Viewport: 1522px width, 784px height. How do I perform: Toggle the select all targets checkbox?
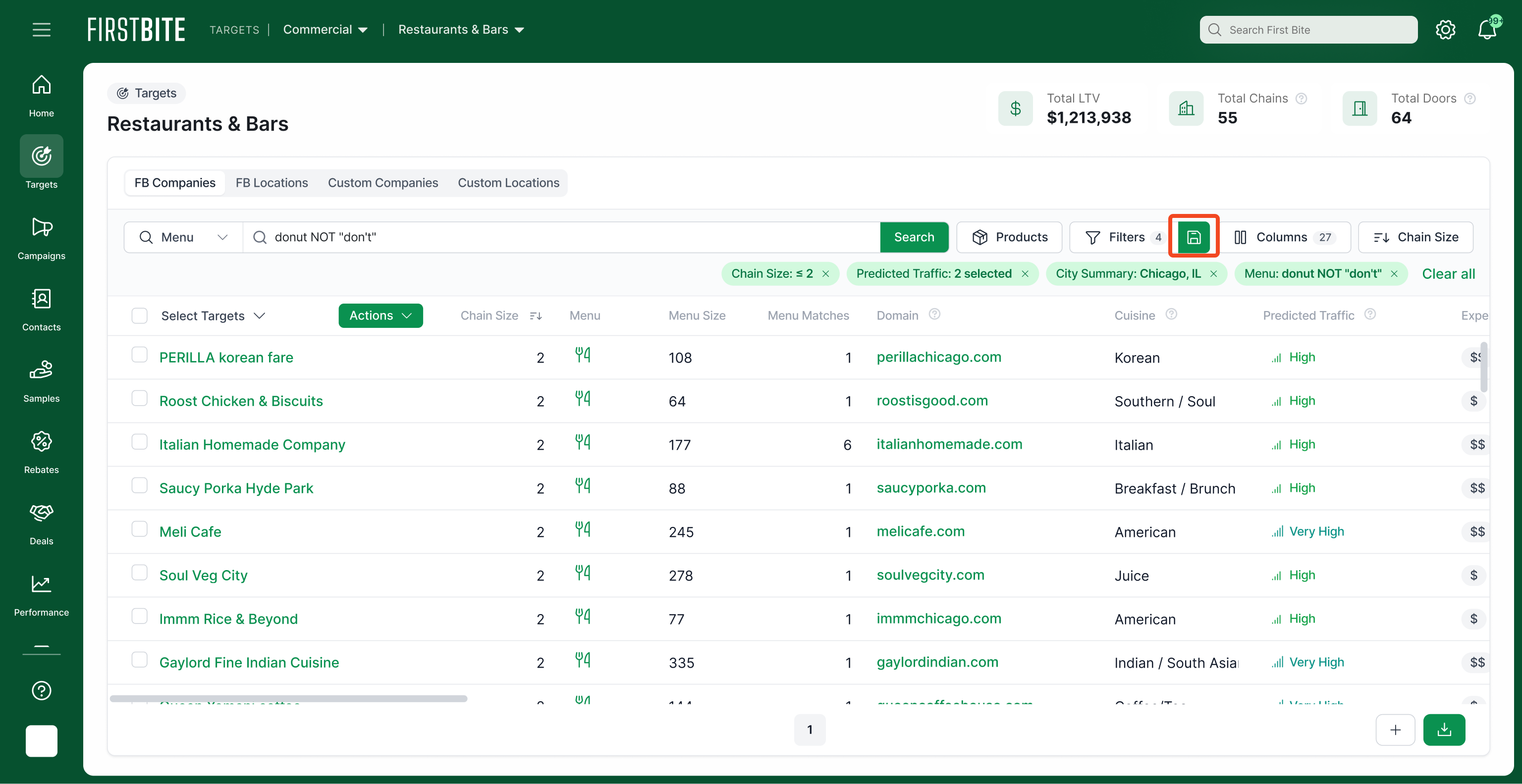139,315
